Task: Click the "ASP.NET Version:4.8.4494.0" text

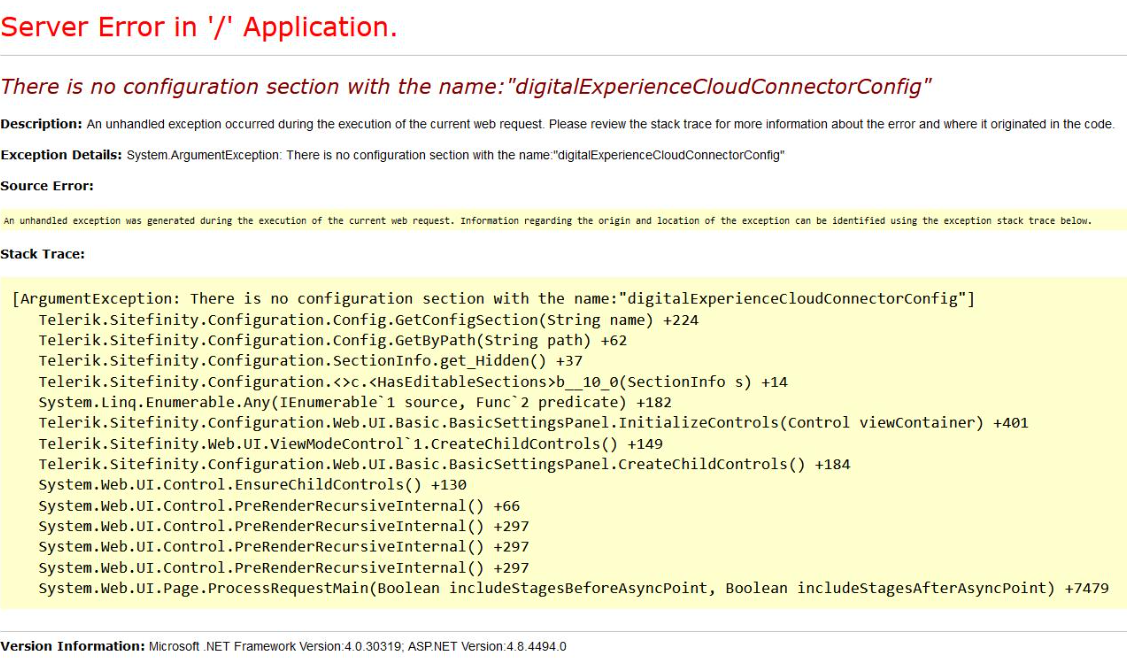Action: pyautogui.click(x=487, y=646)
